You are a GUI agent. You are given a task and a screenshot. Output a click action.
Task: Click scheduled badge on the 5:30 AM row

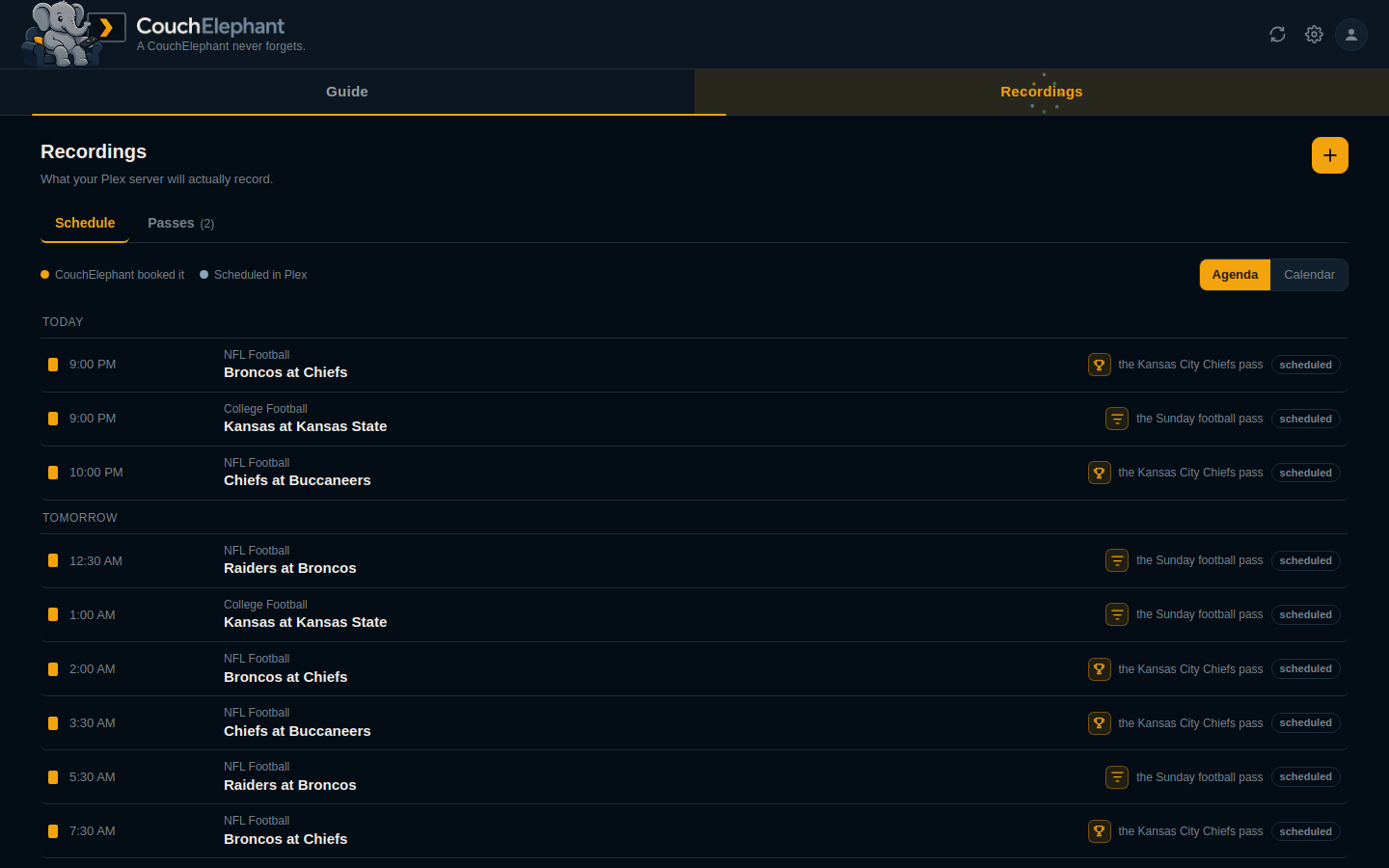pyautogui.click(x=1306, y=776)
